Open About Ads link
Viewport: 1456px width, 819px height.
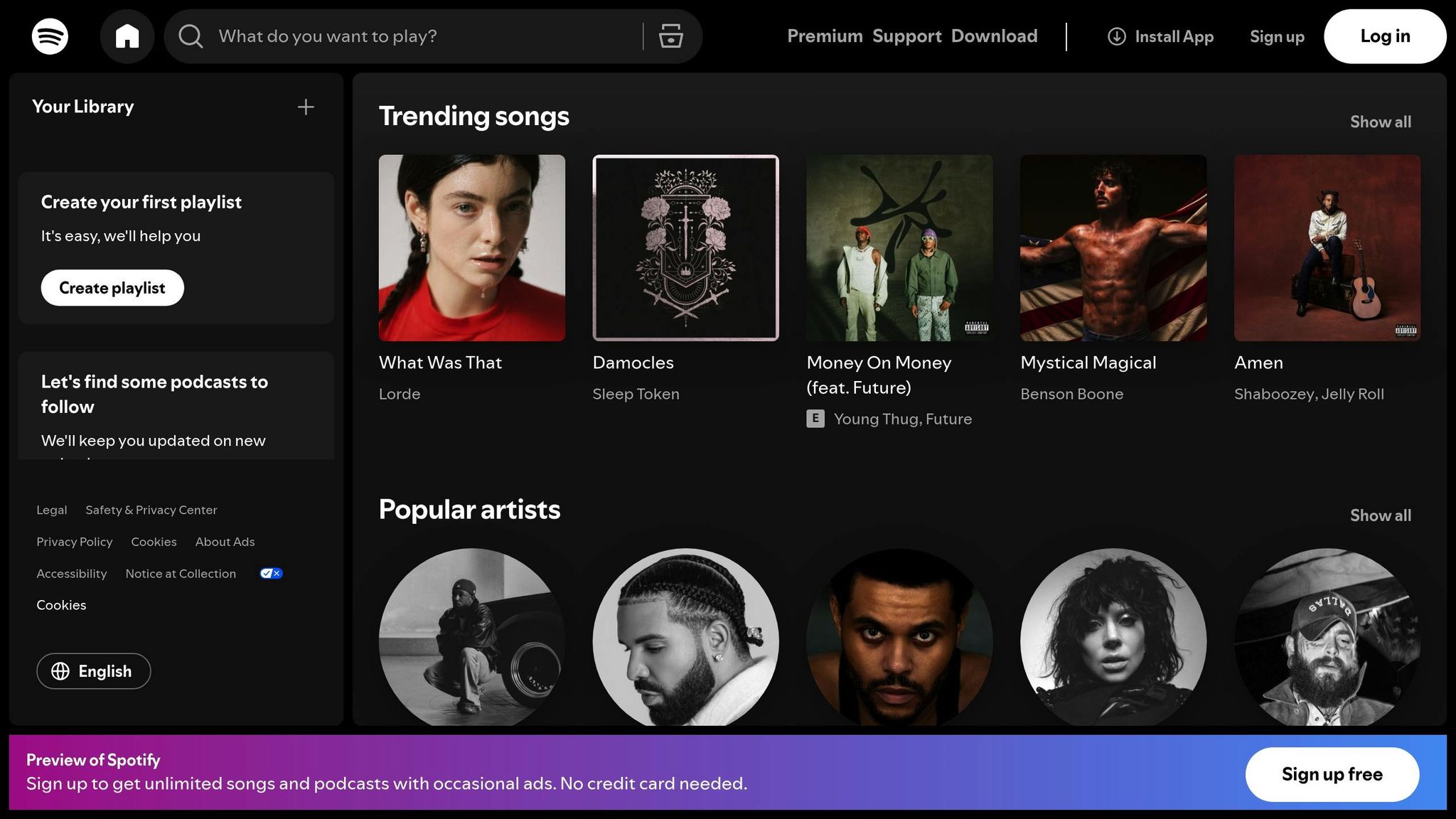(x=225, y=542)
